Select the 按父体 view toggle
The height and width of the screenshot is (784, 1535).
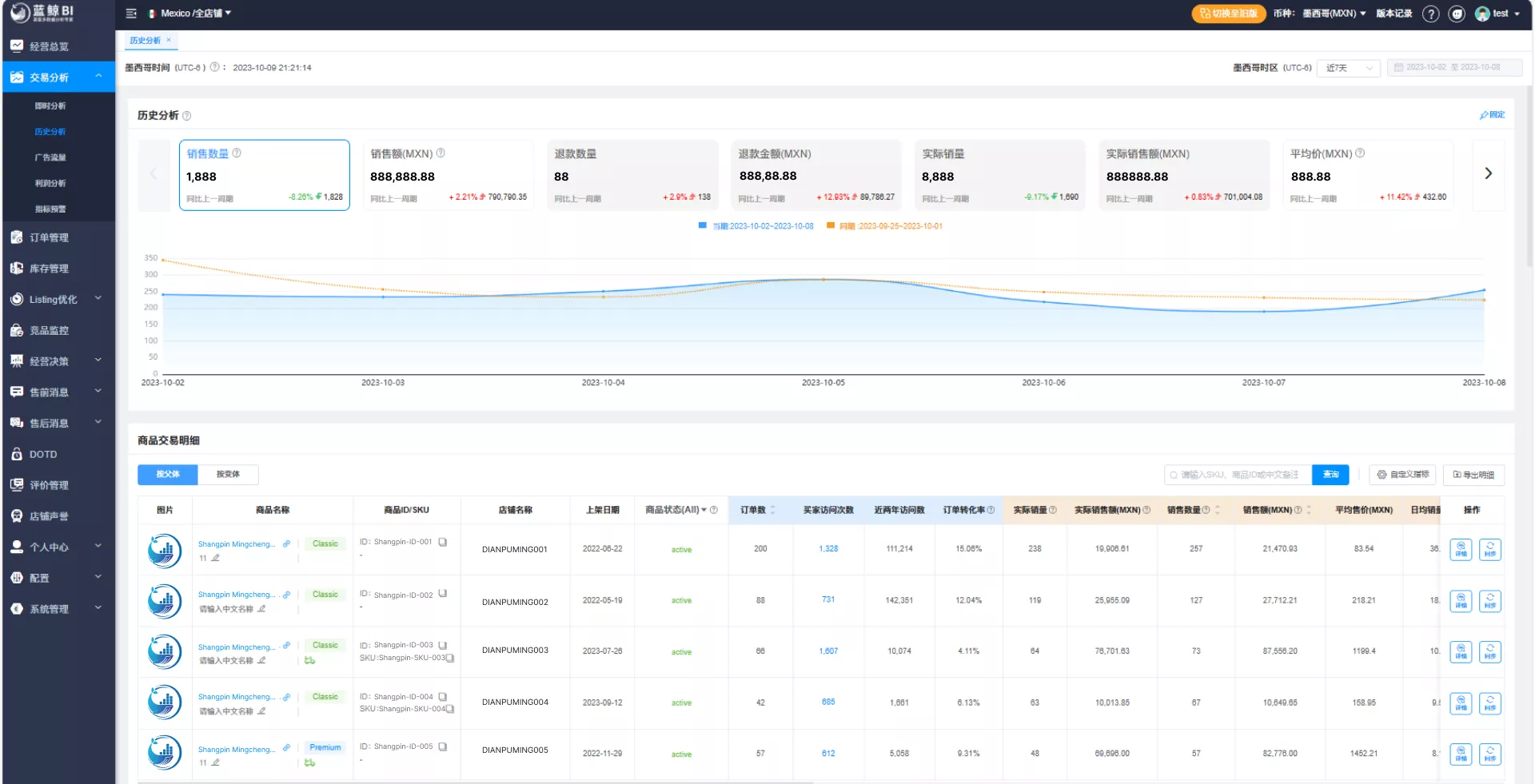[168, 475]
